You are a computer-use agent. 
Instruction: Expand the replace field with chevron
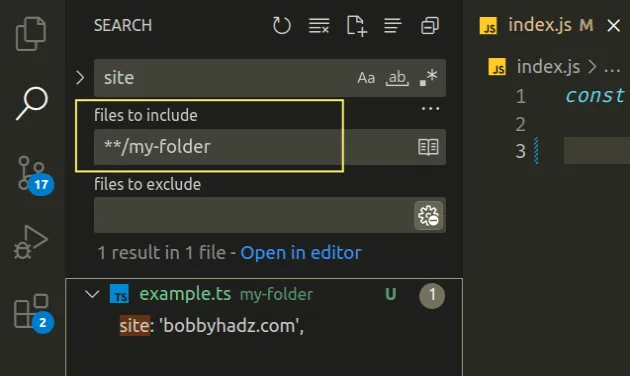coord(80,78)
